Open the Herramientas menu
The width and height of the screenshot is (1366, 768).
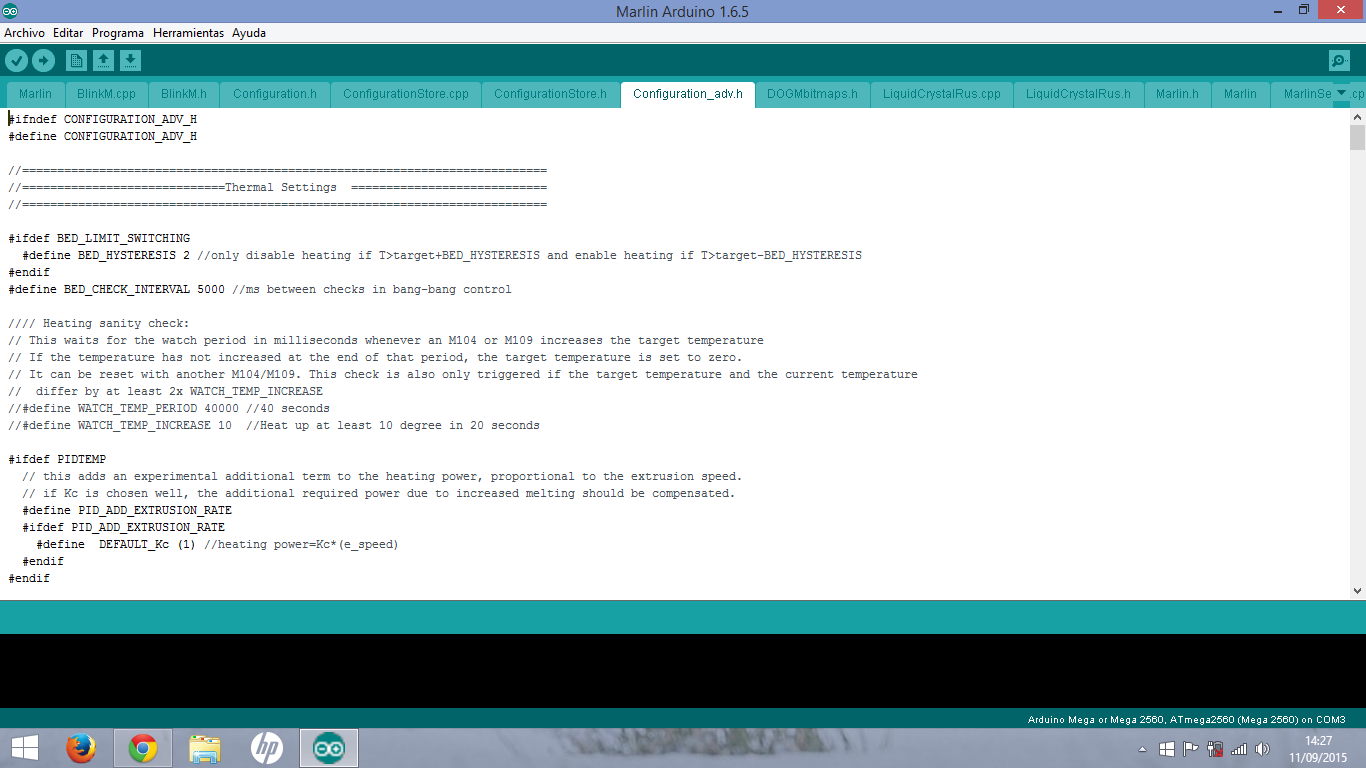(x=188, y=33)
